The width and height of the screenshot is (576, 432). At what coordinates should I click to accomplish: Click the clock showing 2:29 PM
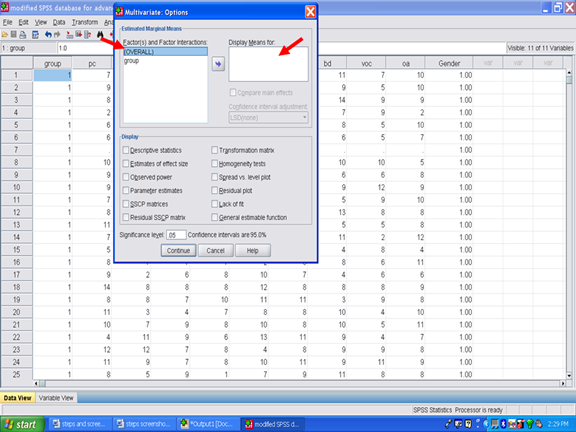(558, 424)
